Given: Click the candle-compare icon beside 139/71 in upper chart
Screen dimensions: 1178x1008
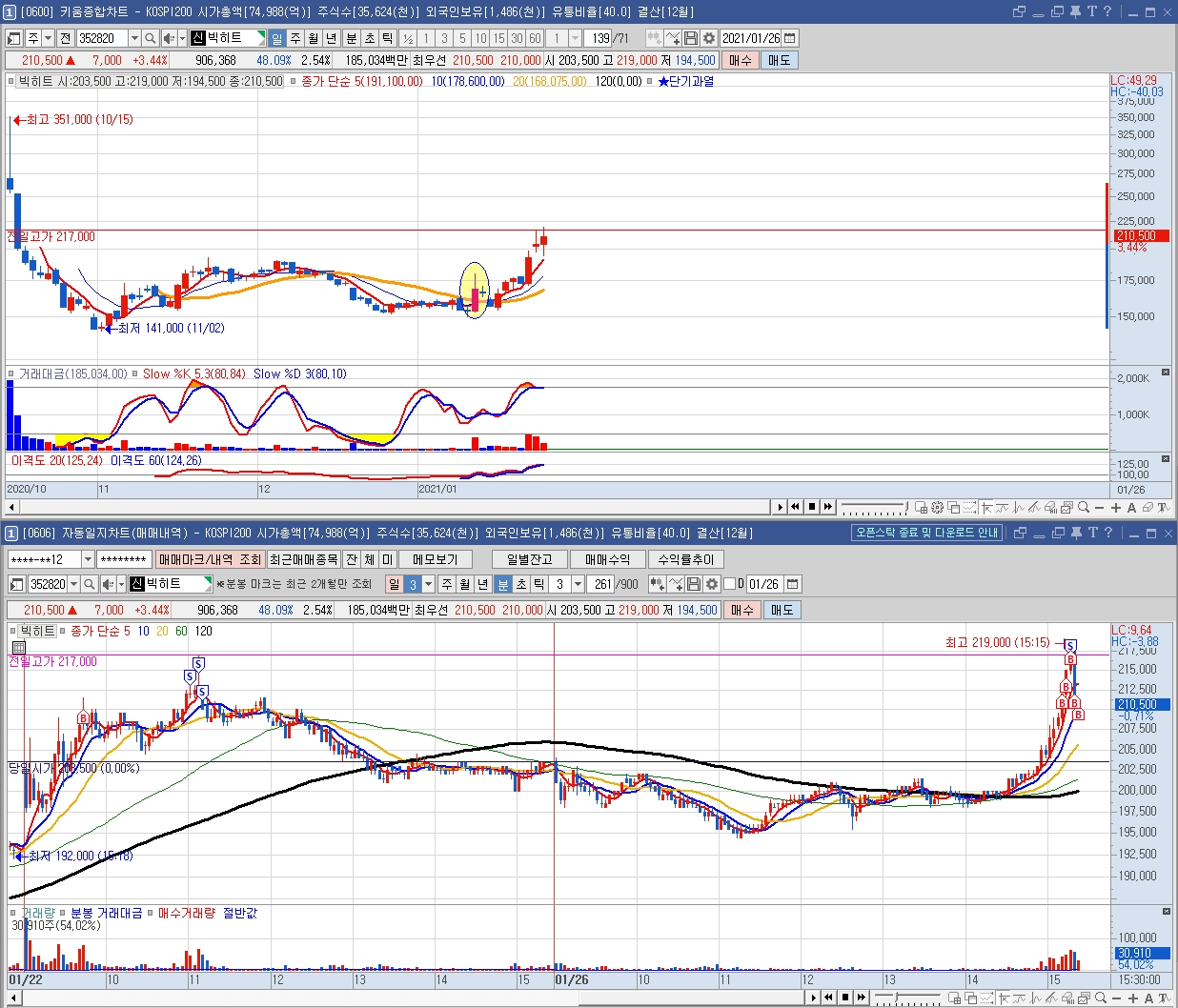Looking at the screenshot, I should pos(654,38).
